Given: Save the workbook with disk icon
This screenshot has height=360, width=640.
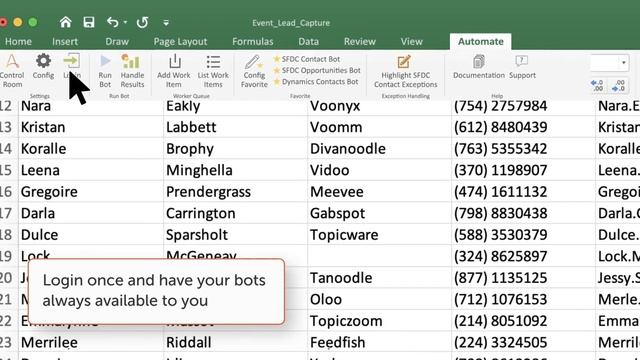Looking at the screenshot, I should pyautogui.click(x=89, y=22).
